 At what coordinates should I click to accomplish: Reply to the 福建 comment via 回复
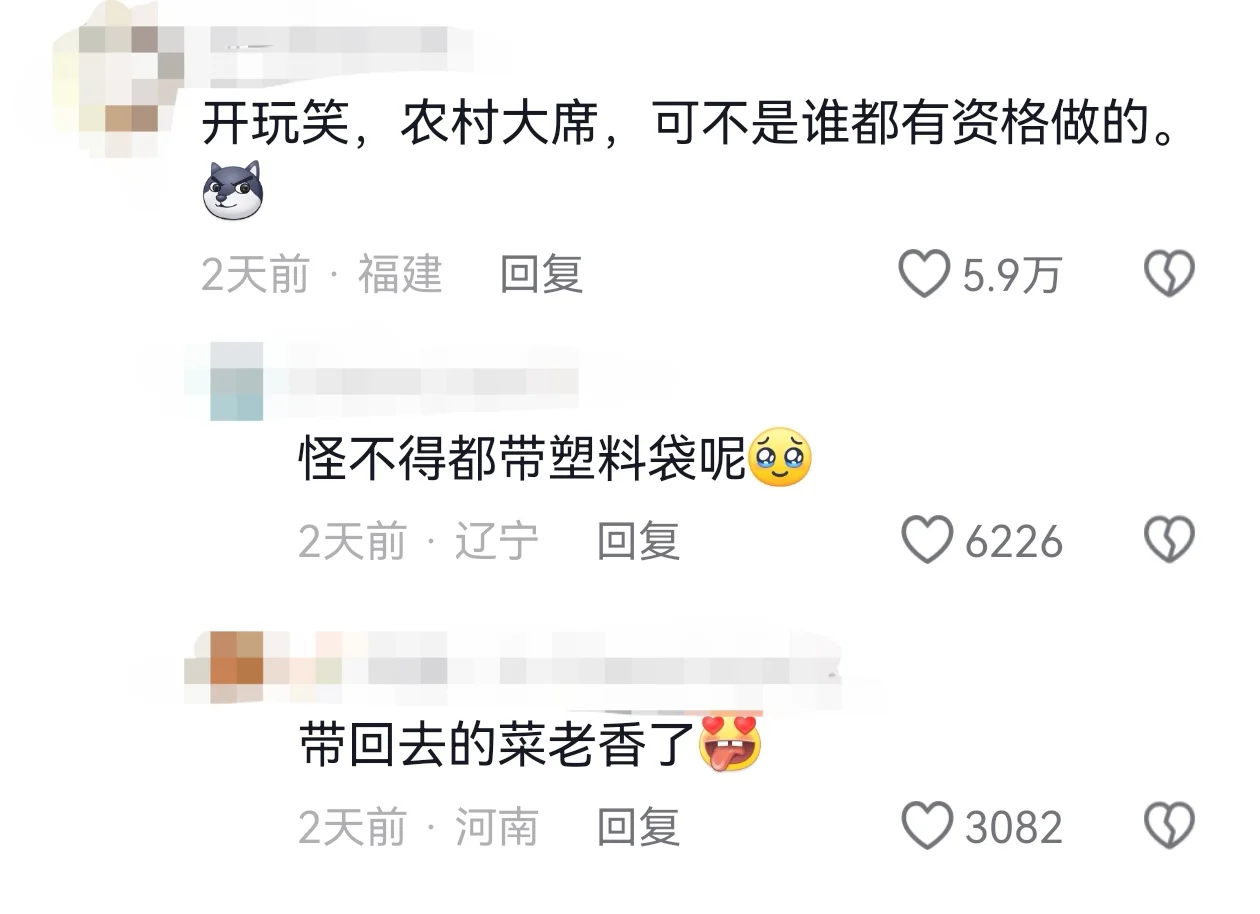click(x=541, y=273)
